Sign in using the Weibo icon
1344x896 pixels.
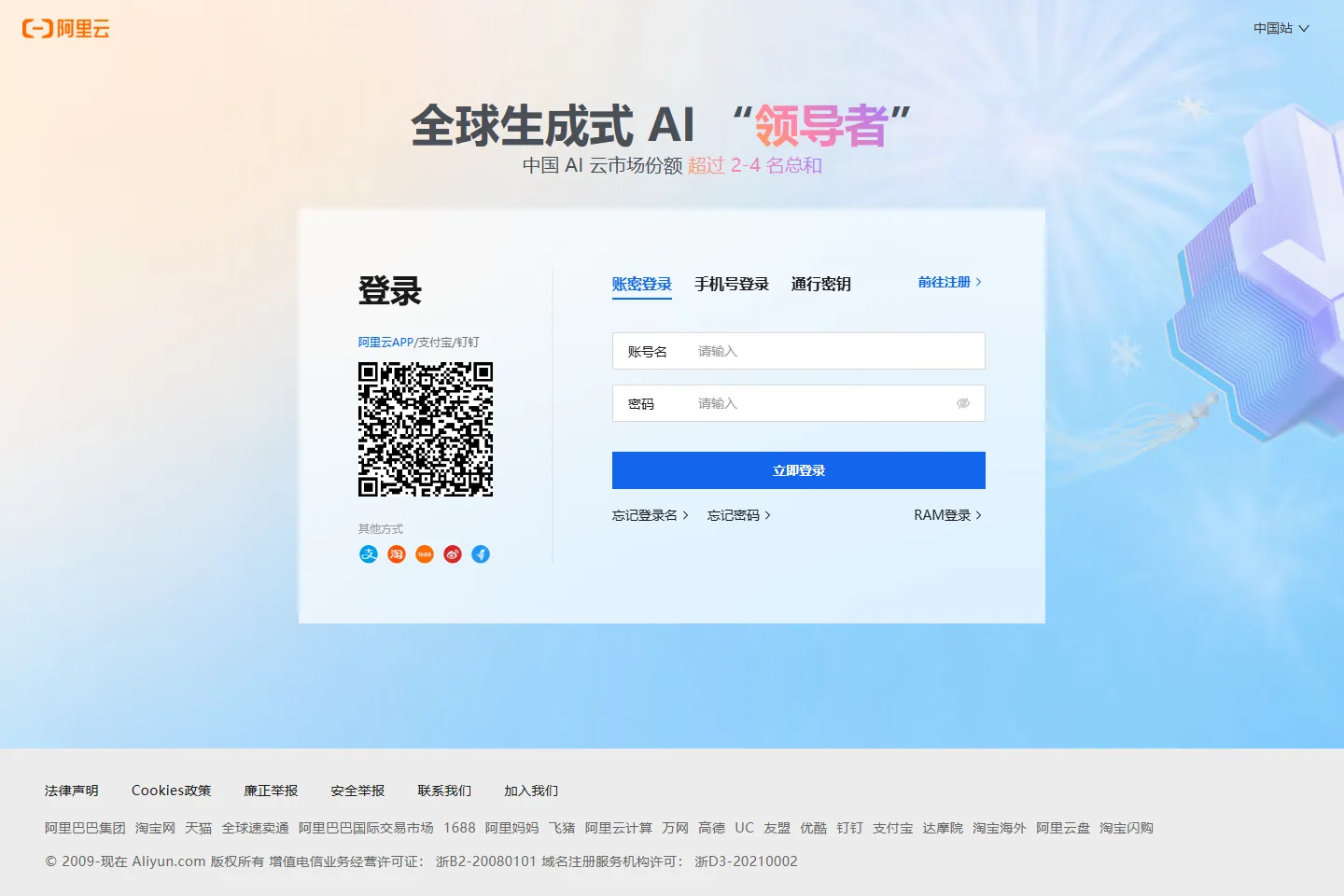(x=453, y=554)
